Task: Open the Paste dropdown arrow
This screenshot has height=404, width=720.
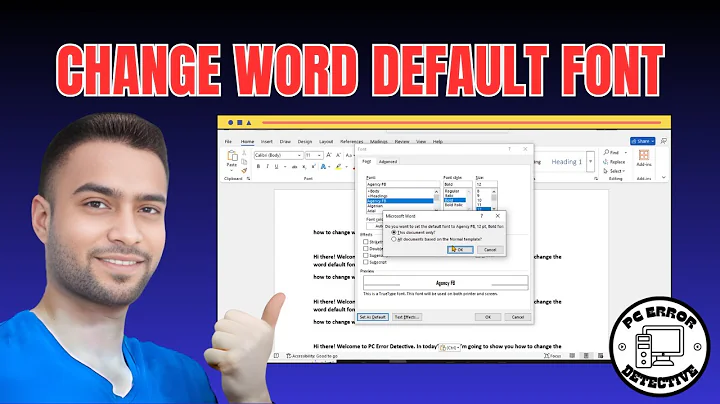Action: (232, 170)
